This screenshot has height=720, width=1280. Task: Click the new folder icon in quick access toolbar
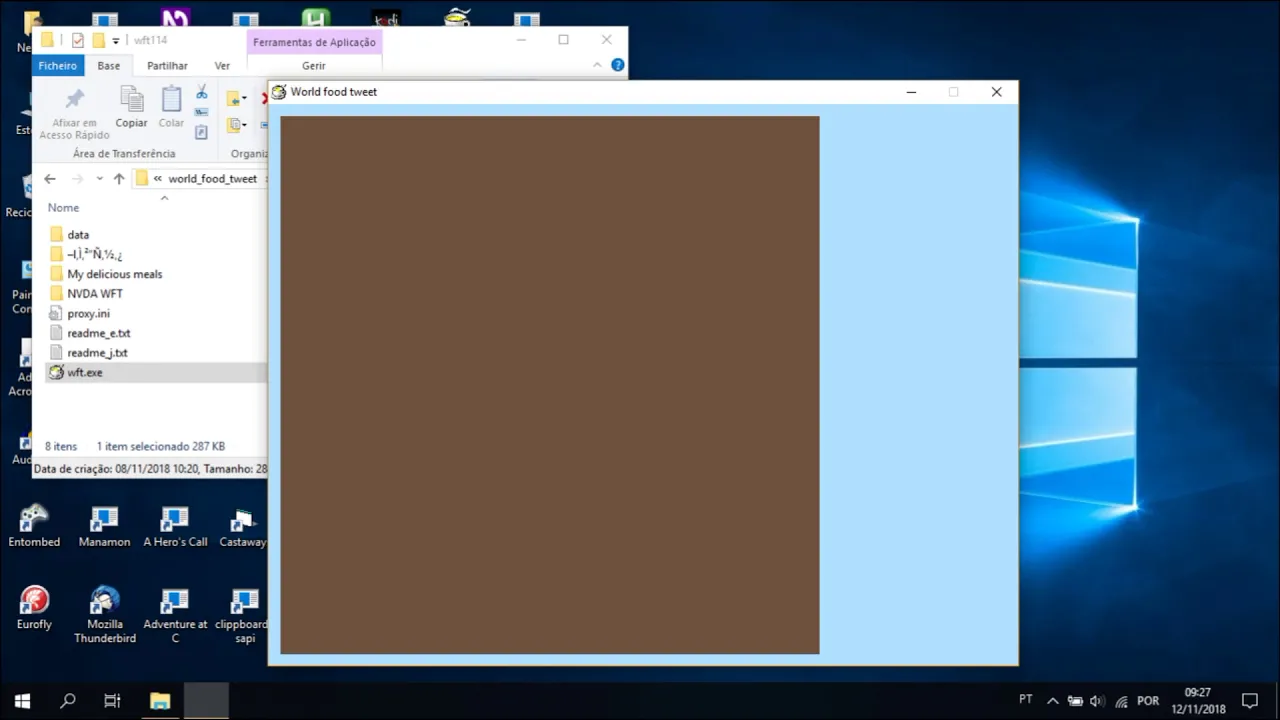(98, 40)
